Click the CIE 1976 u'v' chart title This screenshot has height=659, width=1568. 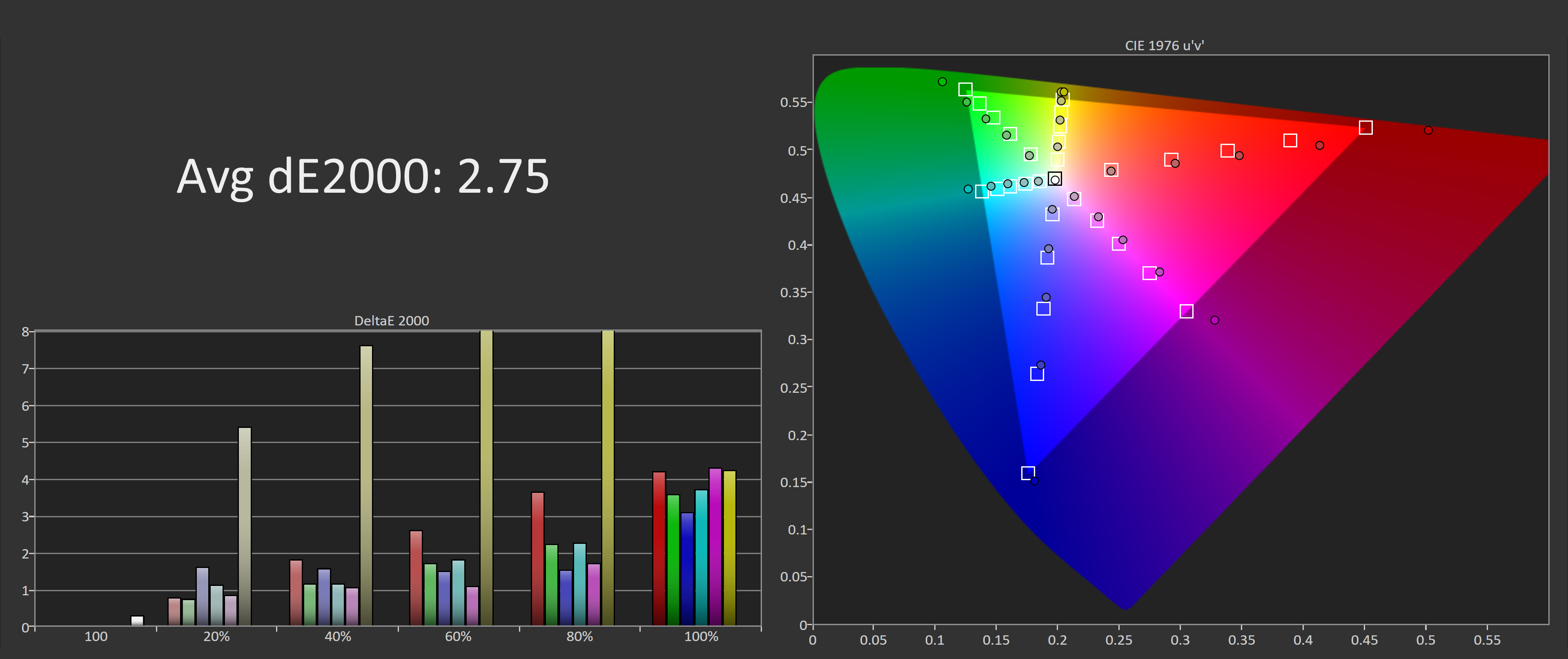coord(1164,46)
